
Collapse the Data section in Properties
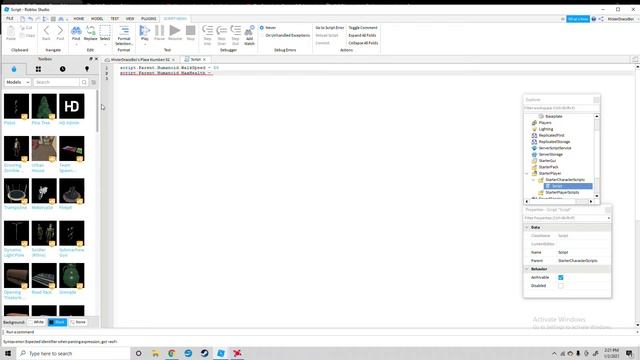(527, 227)
